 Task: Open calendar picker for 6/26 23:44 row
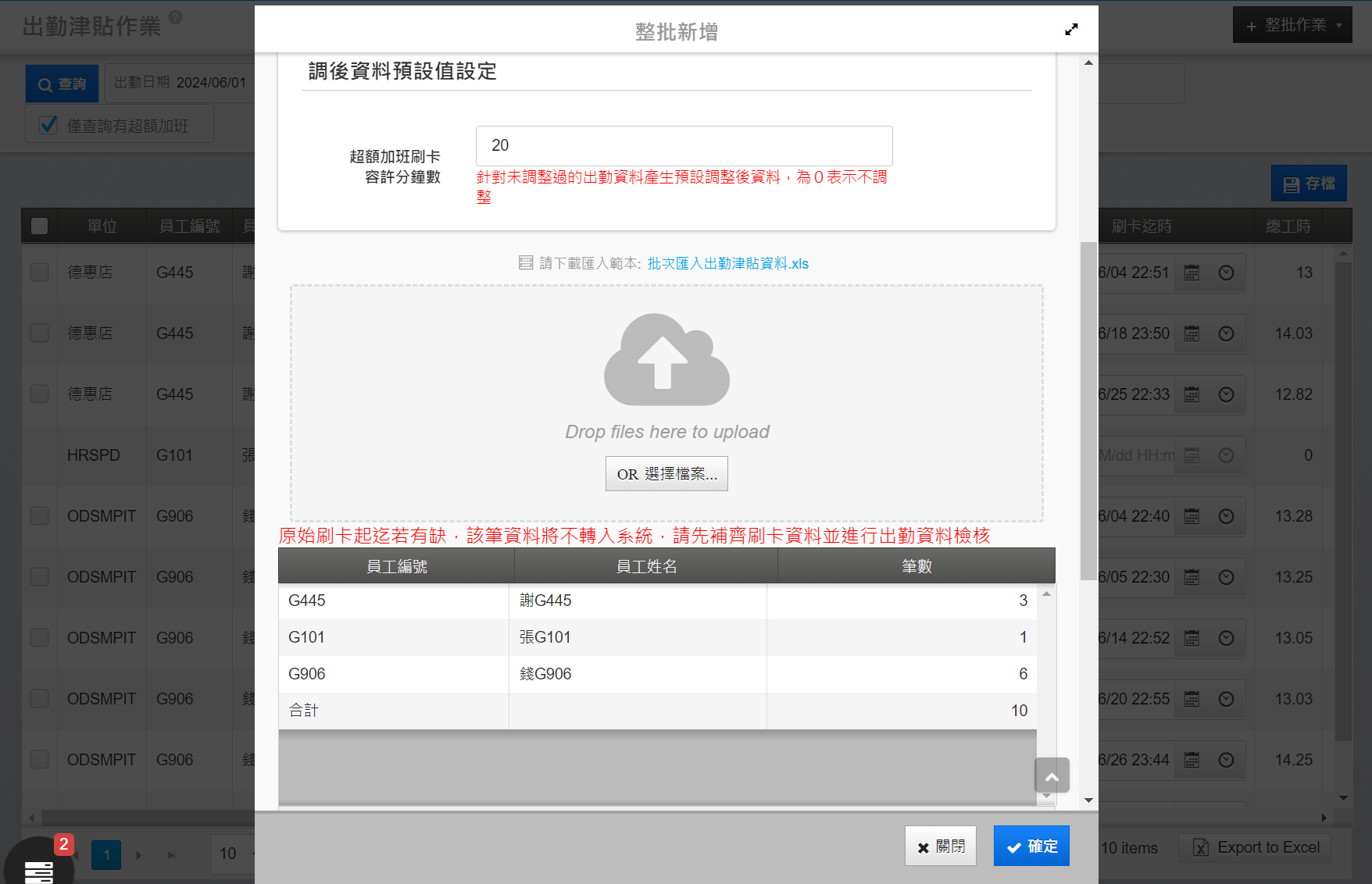(1192, 760)
